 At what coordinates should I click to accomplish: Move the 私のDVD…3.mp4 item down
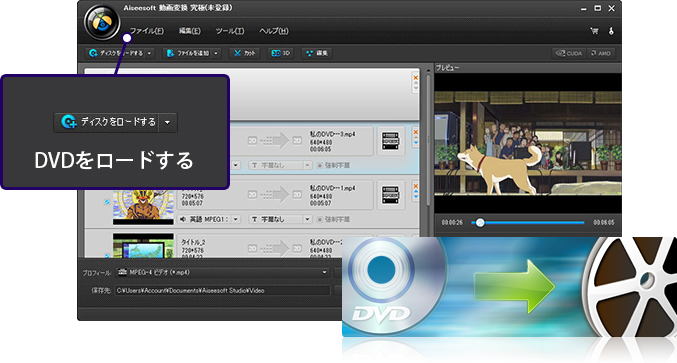click(x=416, y=142)
